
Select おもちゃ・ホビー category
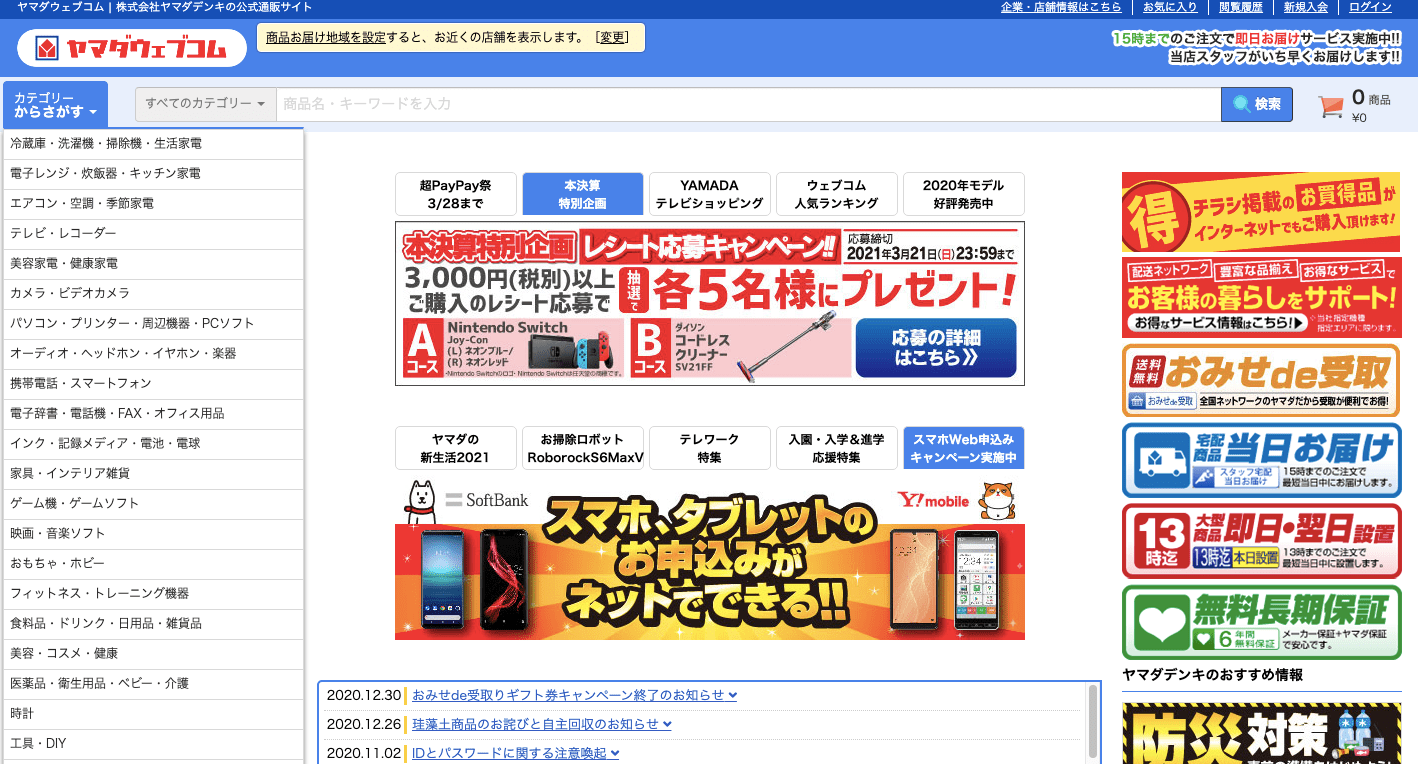click(154, 564)
